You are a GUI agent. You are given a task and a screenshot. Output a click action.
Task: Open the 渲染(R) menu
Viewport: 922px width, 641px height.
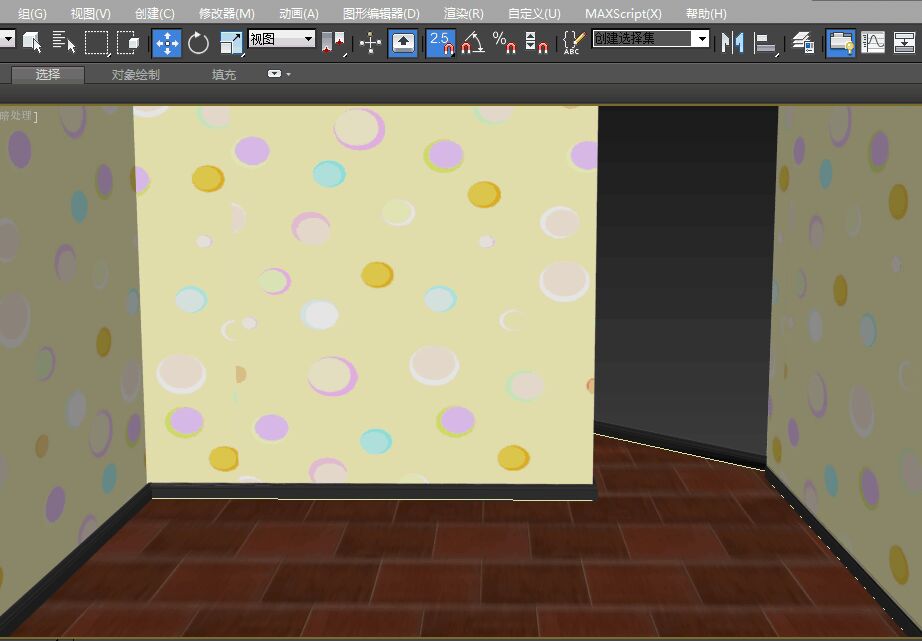463,13
